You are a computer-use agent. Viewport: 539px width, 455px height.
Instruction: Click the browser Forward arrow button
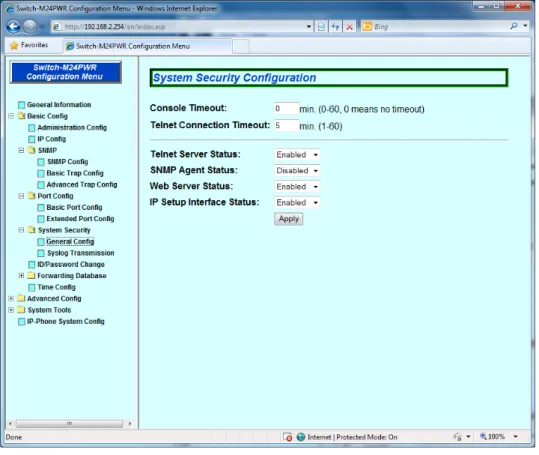coord(30,26)
